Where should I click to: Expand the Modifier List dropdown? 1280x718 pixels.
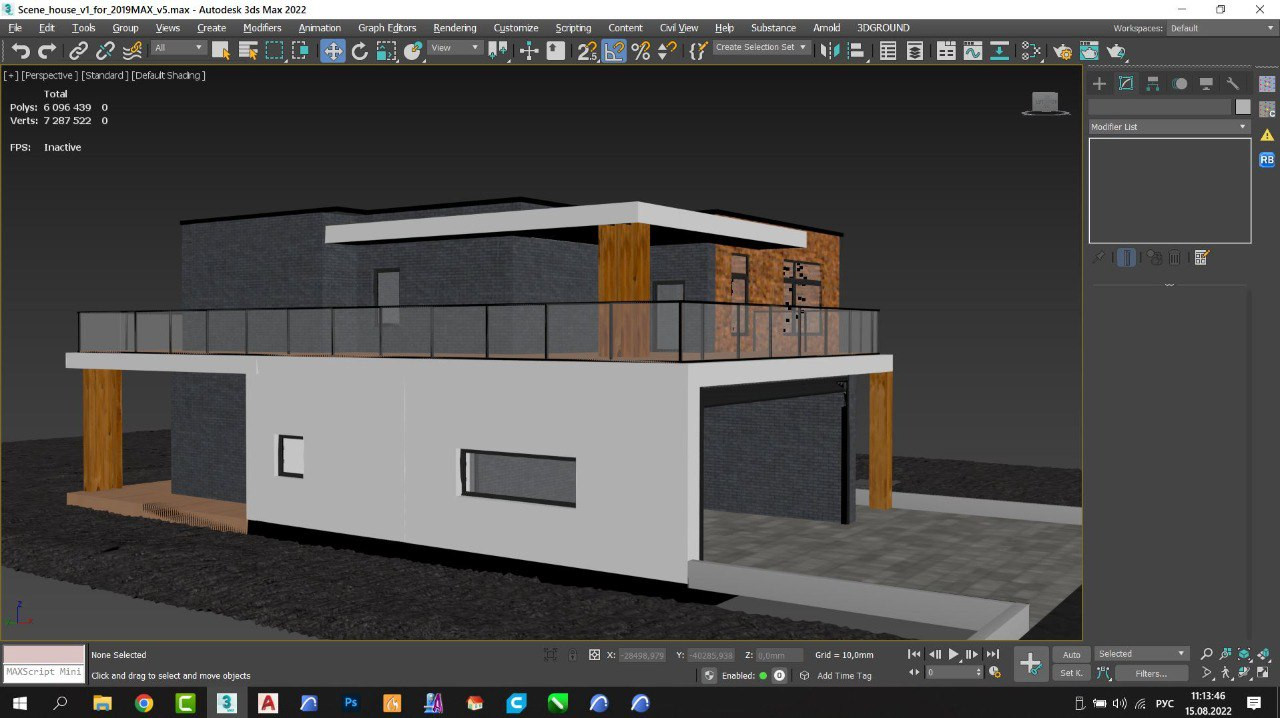1169,127
